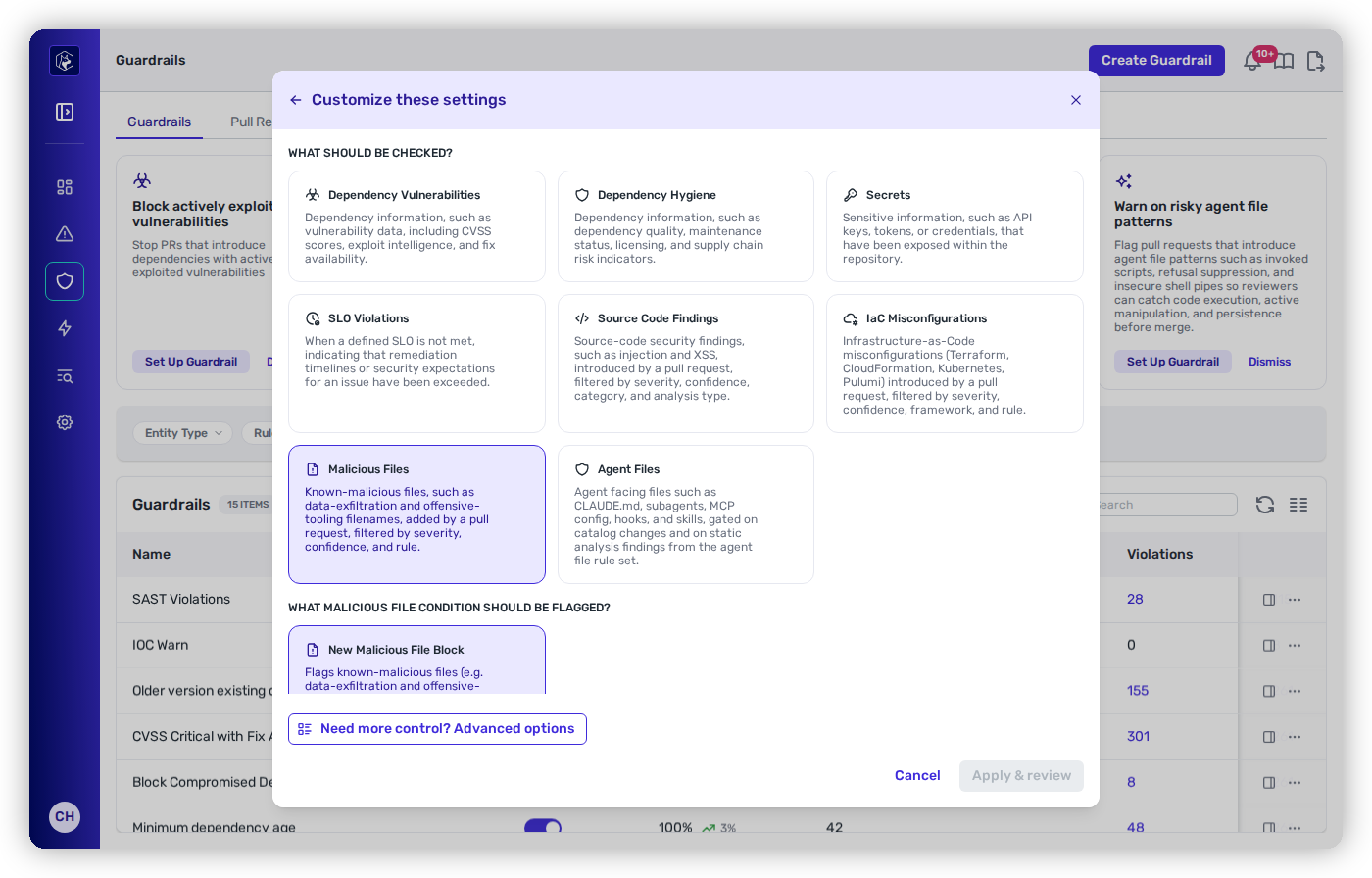Click Set Up Guardrail for actively exploited vulnerabilities
1372x878 pixels.
191,362
